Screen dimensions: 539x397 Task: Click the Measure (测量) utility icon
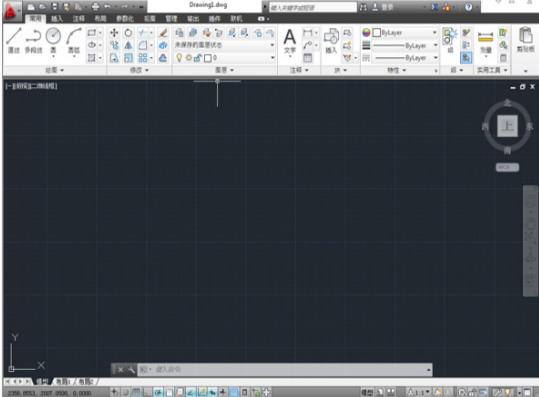485,41
